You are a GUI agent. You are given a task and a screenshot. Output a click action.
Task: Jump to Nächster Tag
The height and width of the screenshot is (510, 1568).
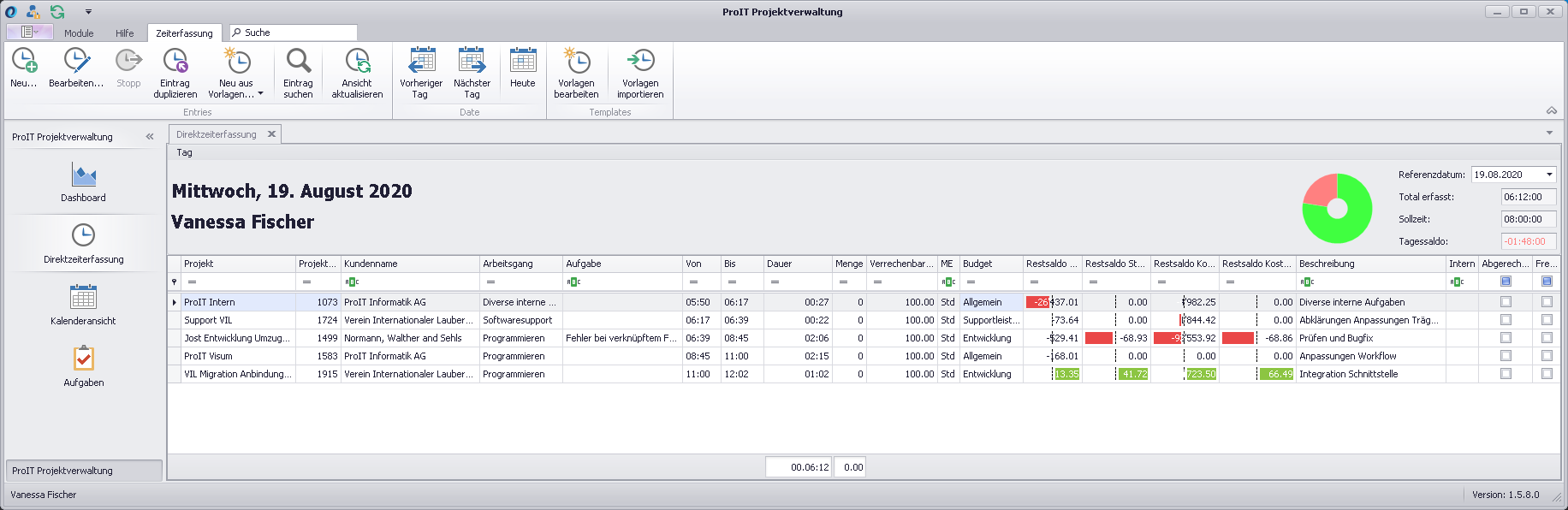[x=472, y=62]
